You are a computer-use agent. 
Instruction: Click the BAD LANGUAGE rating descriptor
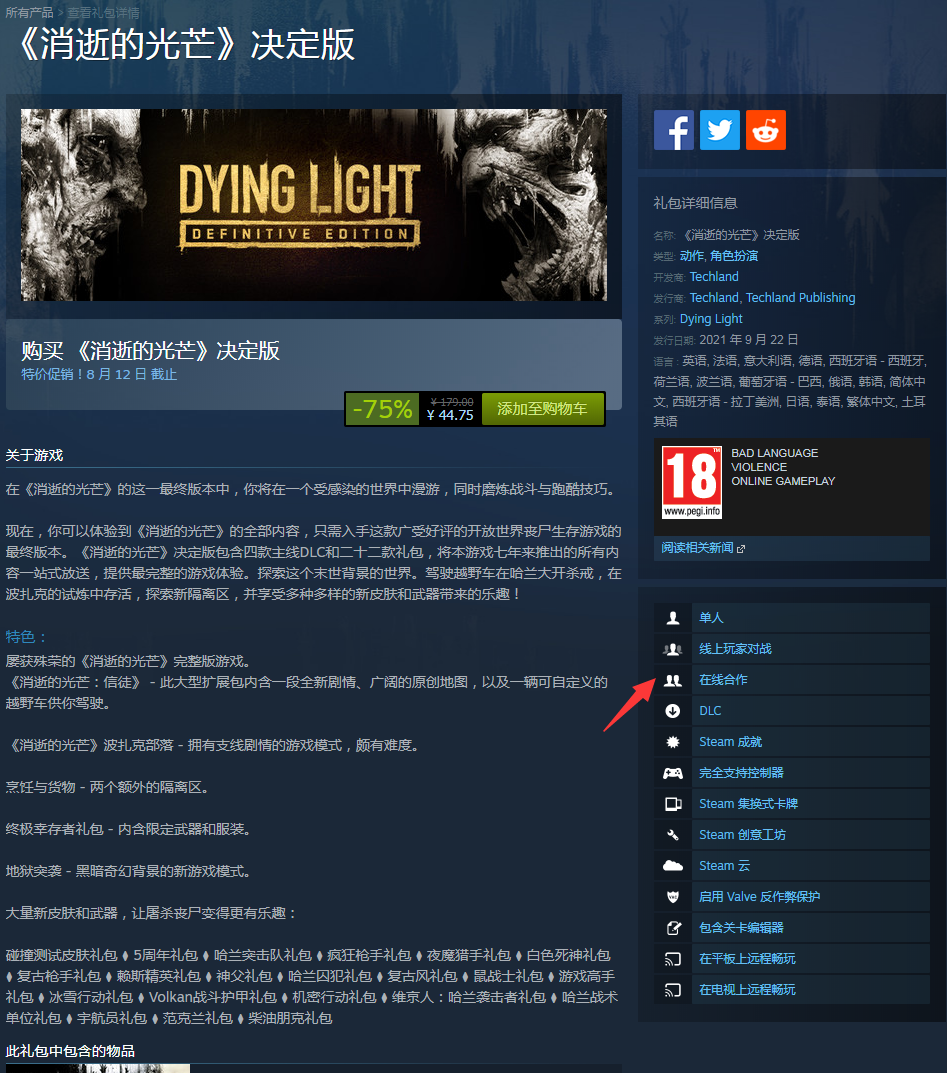point(775,454)
